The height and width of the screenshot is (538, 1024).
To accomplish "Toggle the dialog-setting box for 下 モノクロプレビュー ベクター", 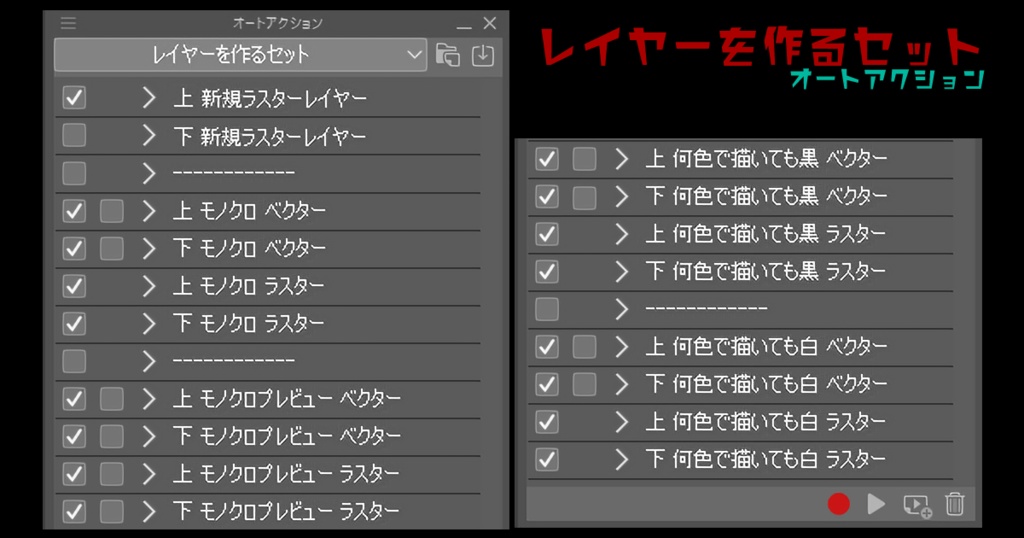I will [x=112, y=436].
